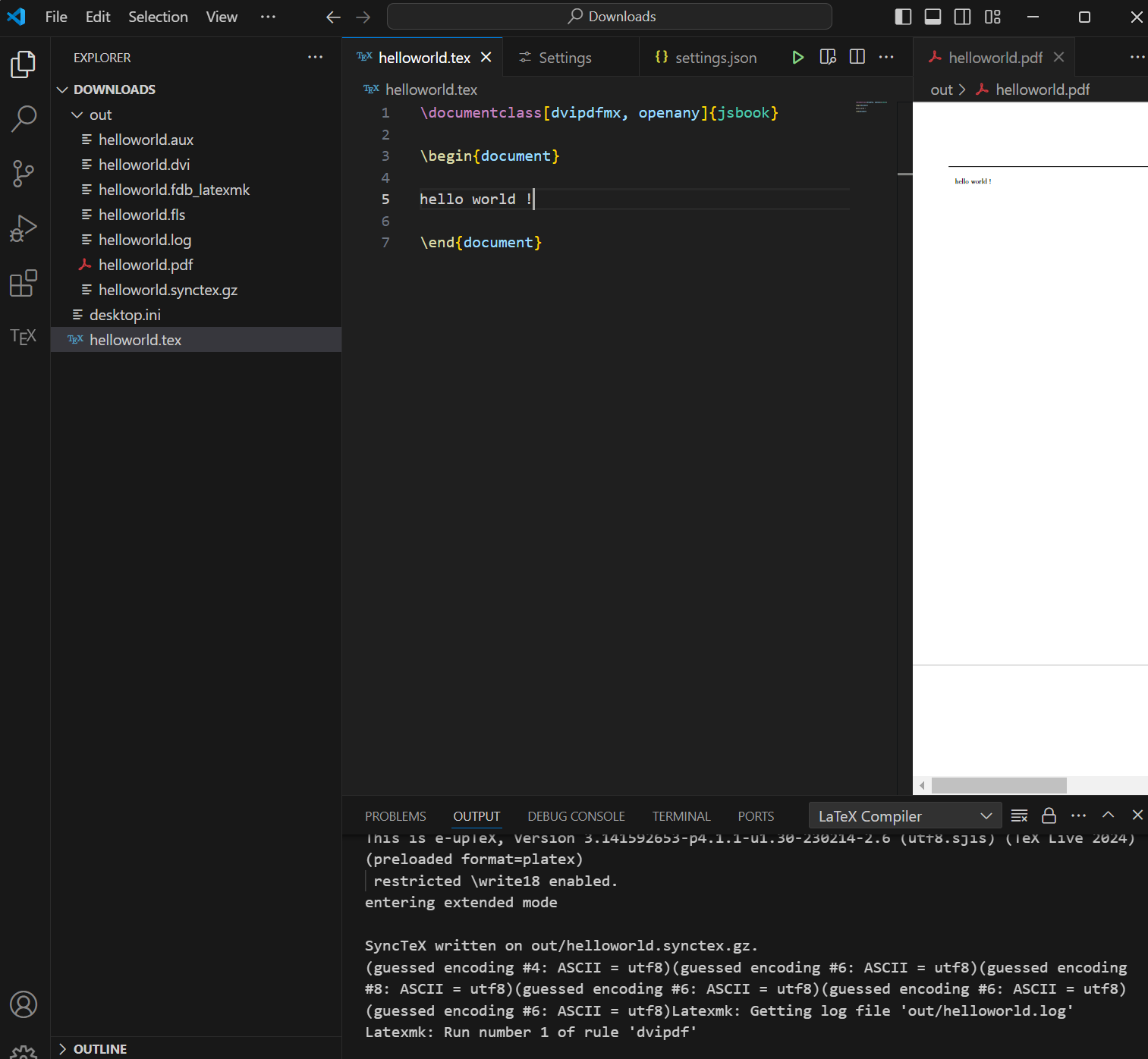Toggle auto scrolling lock in output panel
Viewport: 1148px width, 1059px height.
[1049, 815]
